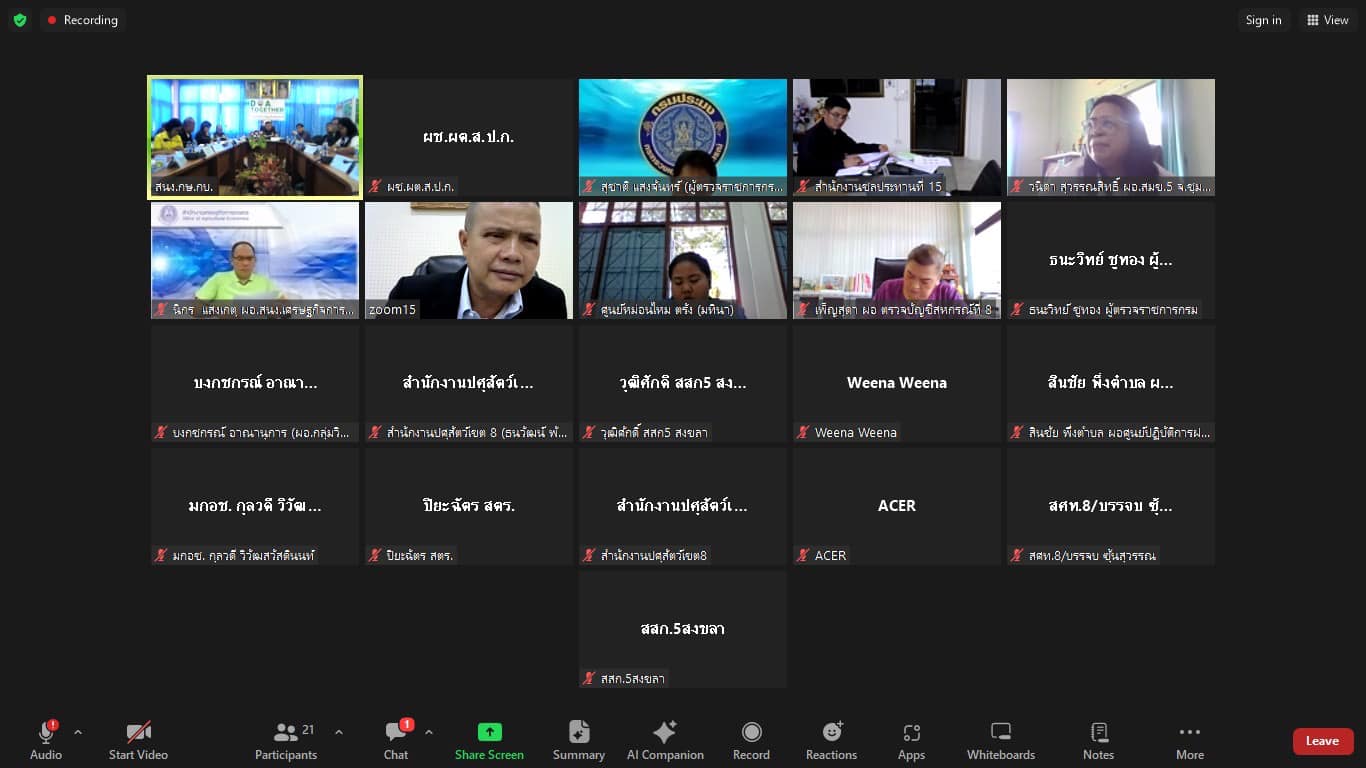Click the green encryption shield icon
The height and width of the screenshot is (768, 1366).
(20, 20)
